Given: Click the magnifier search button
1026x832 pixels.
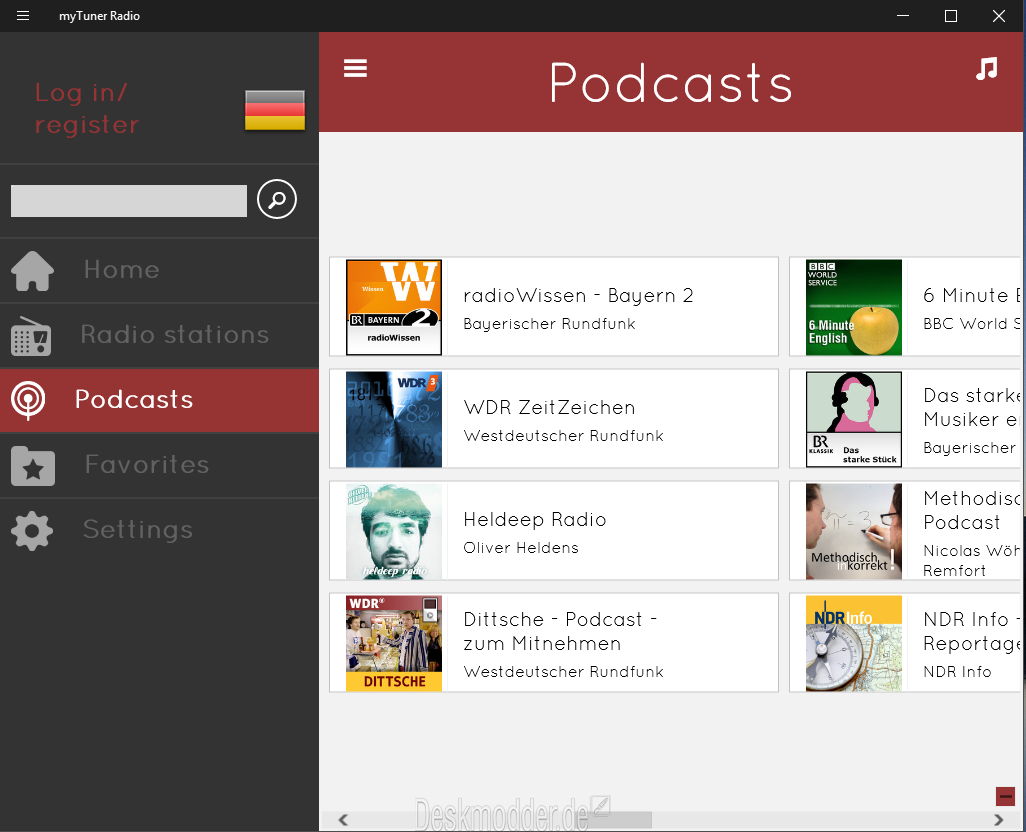Looking at the screenshot, I should coord(277,199).
